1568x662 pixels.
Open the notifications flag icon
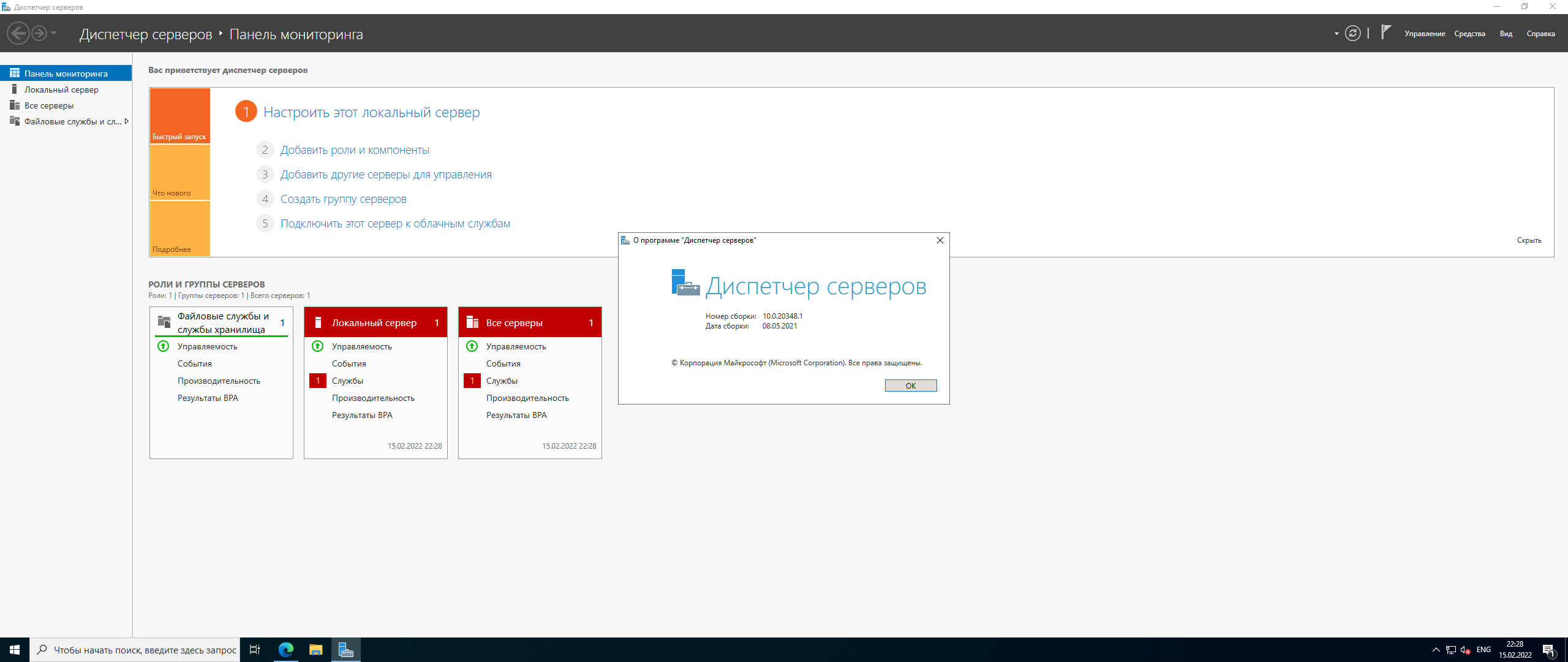pyautogui.click(x=1386, y=32)
